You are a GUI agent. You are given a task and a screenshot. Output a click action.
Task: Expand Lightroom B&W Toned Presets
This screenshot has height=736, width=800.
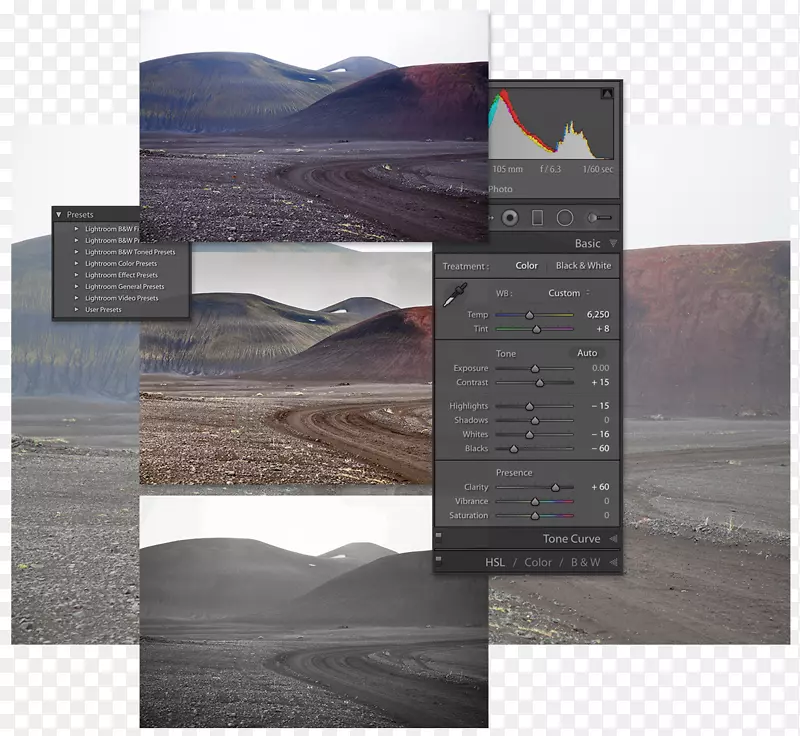(77, 251)
